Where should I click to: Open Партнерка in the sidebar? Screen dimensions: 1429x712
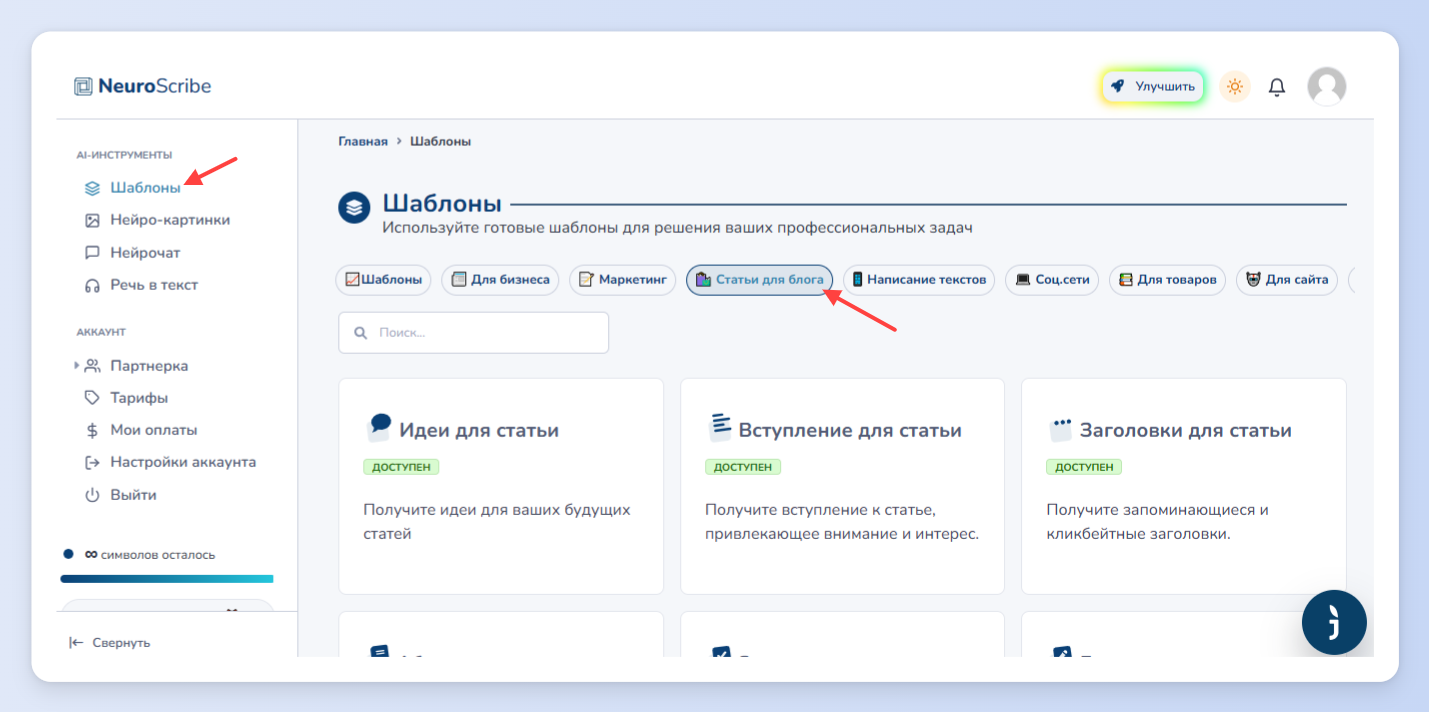[149, 366]
